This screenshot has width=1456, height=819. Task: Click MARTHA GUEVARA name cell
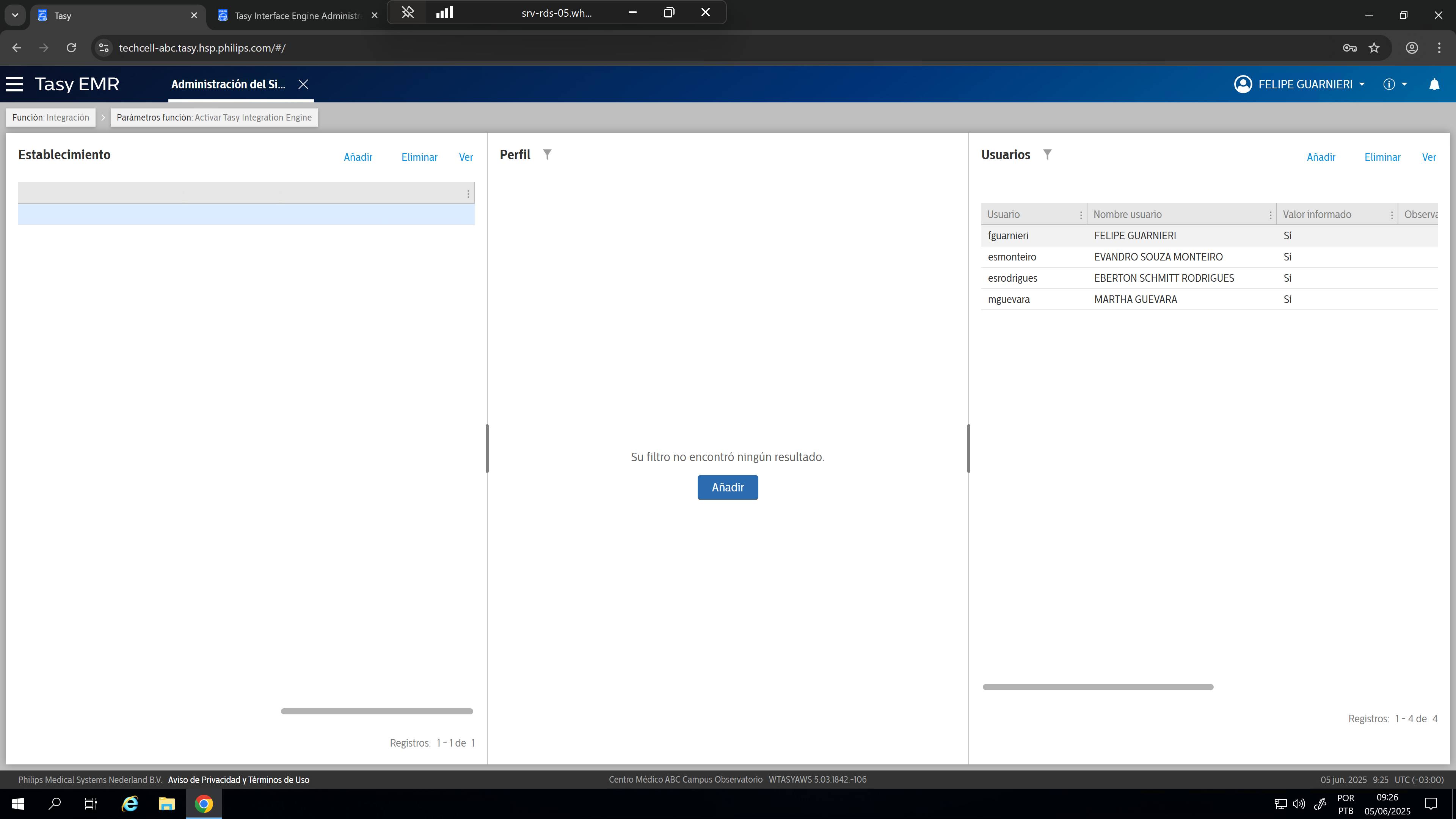pyautogui.click(x=1136, y=299)
